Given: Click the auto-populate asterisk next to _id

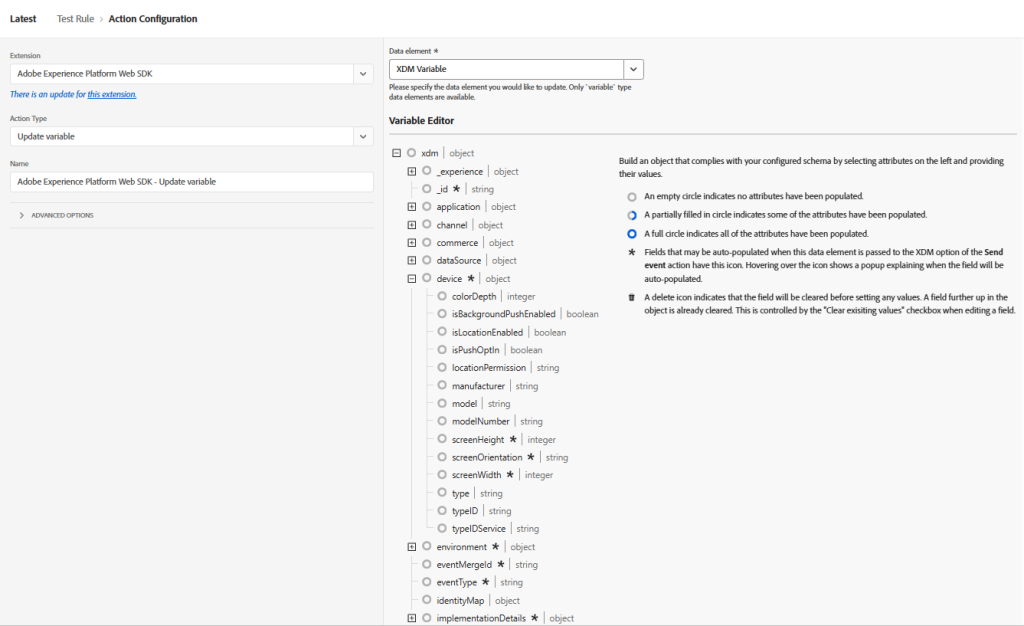Looking at the screenshot, I should 456,189.
